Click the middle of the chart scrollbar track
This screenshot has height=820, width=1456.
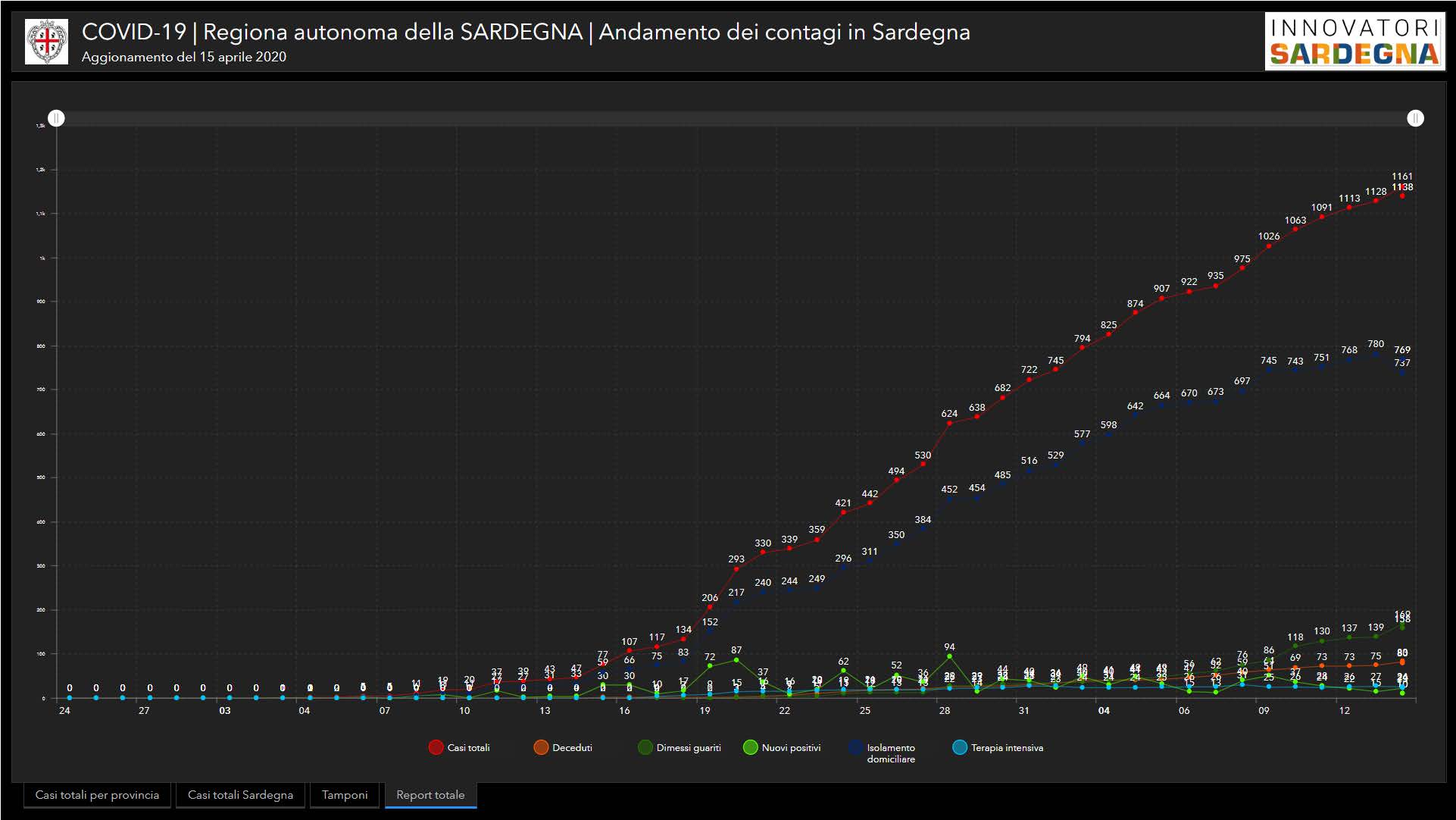(x=735, y=118)
